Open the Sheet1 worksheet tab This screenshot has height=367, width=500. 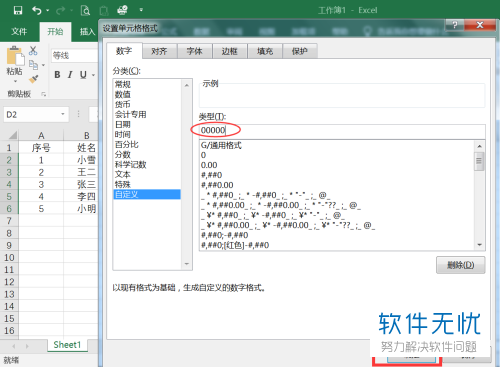[x=67, y=345]
